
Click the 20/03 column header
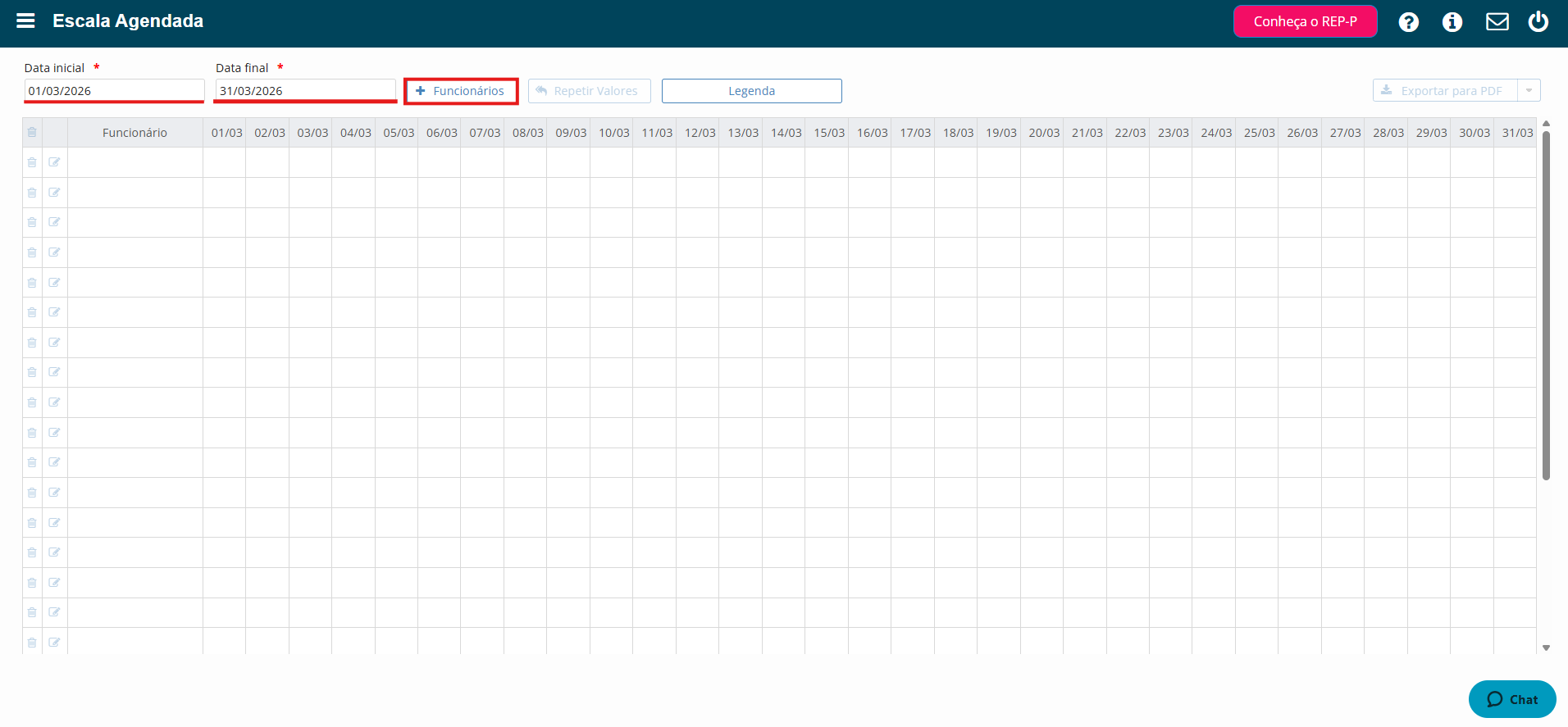pos(1043,133)
